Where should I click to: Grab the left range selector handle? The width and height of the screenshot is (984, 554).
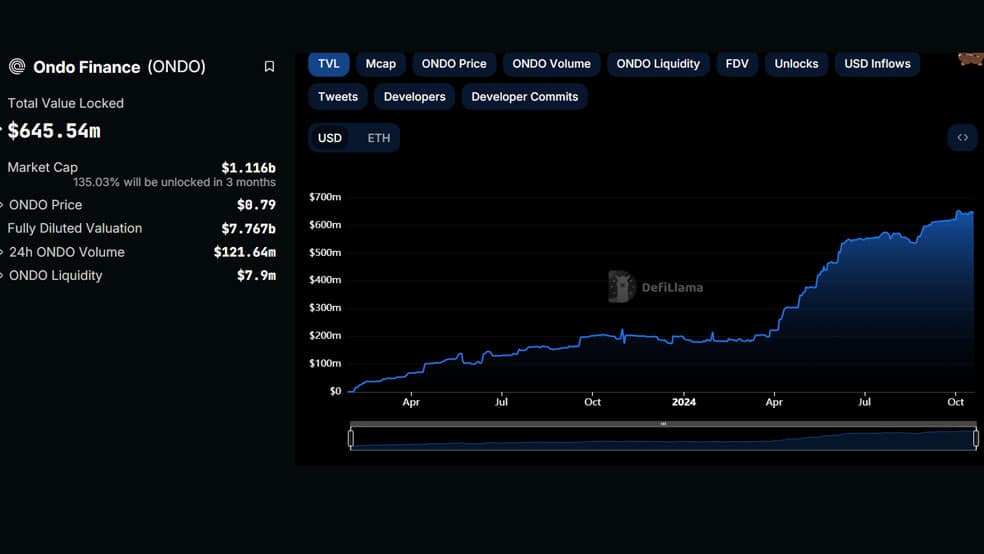pos(351,438)
